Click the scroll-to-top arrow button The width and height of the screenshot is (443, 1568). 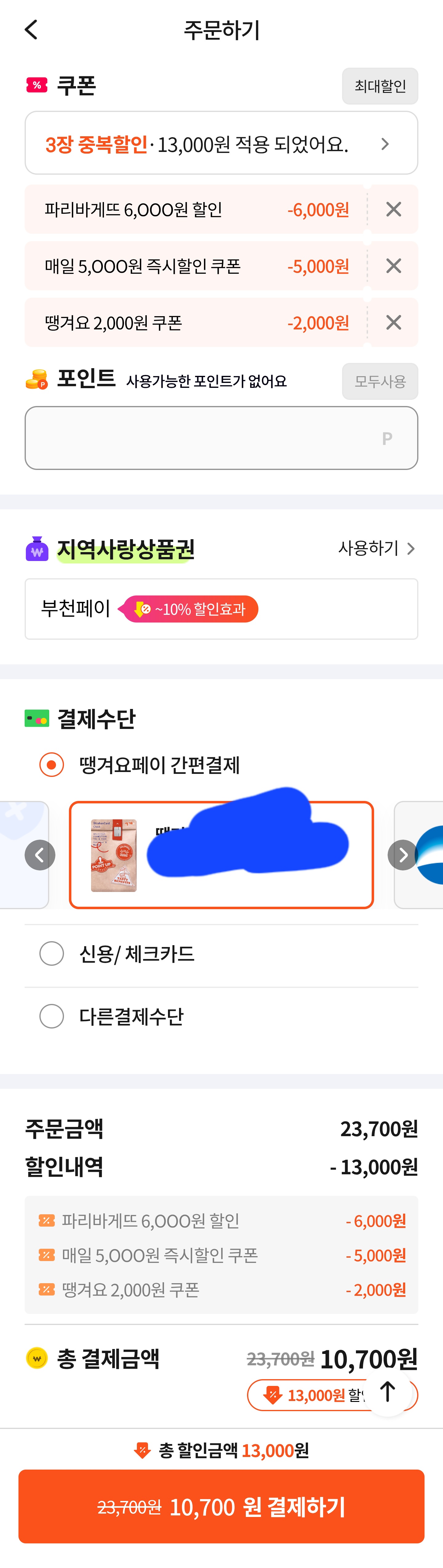[388, 1391]
